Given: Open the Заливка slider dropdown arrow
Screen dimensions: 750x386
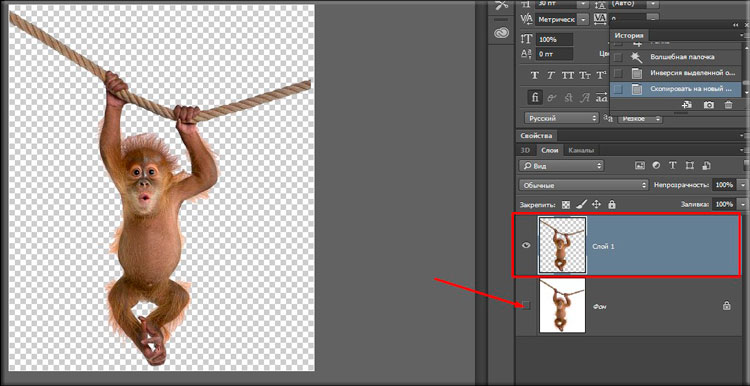Looking at the screenshot, I should pos(742,204).
